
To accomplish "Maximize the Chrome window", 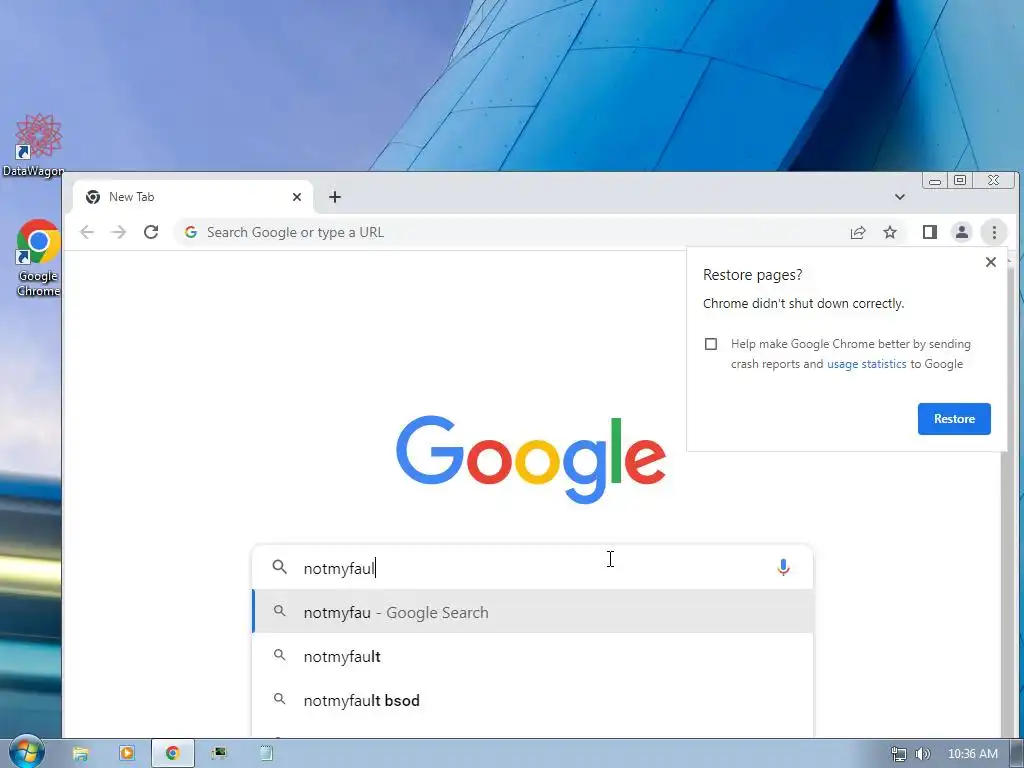I will coord(960,180).
